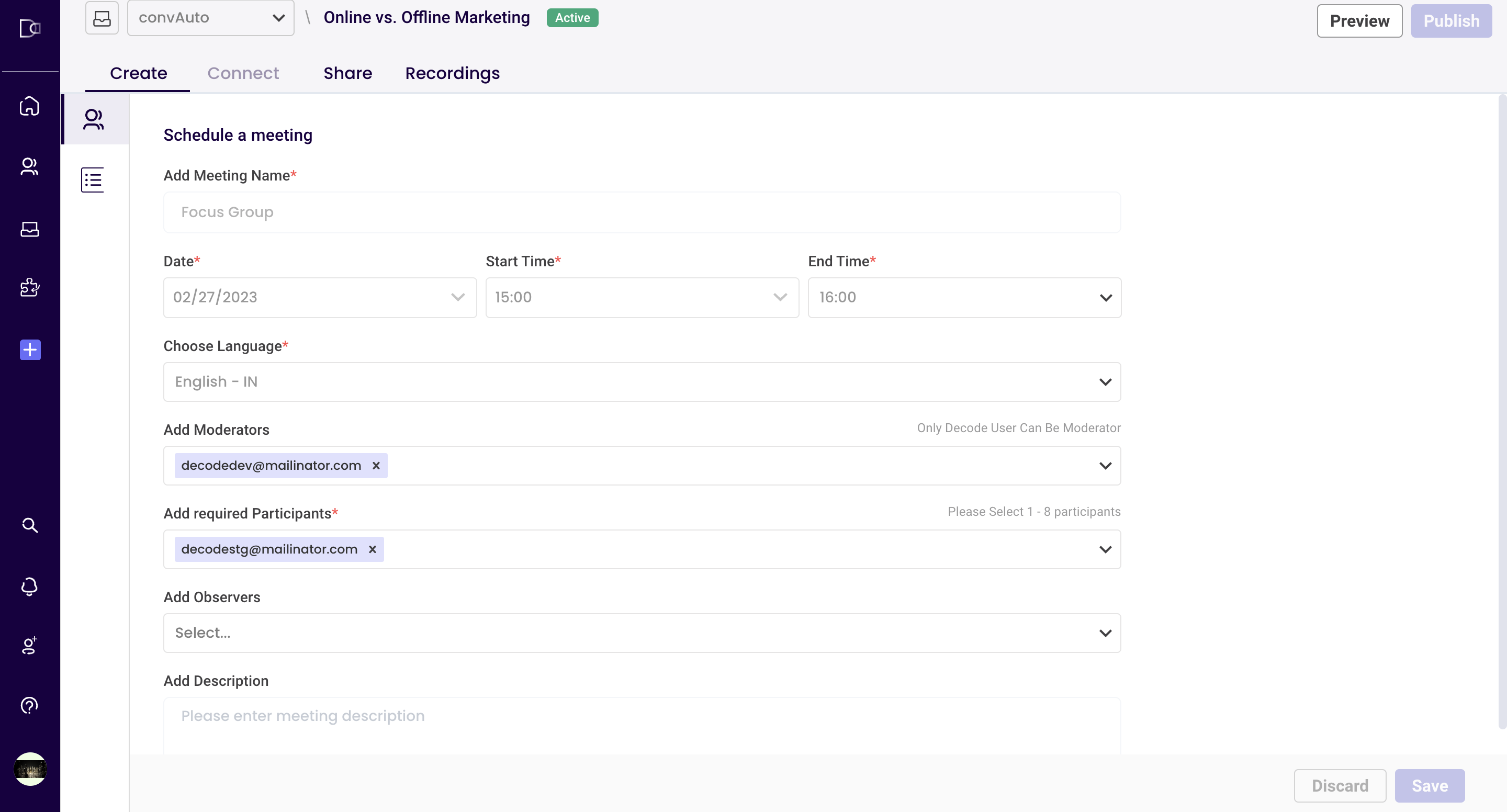The width and height of the screenshot is (1507, 812).
Task: Click the purple plus create icon
Action: coord(30,350)
